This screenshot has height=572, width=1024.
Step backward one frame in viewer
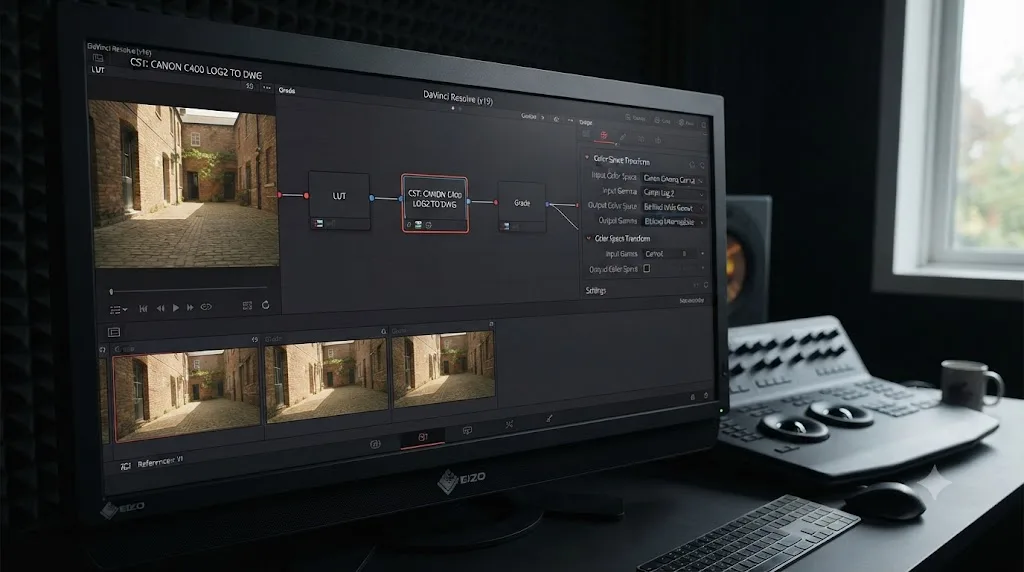pyautogui.click(x=160, y=308)
